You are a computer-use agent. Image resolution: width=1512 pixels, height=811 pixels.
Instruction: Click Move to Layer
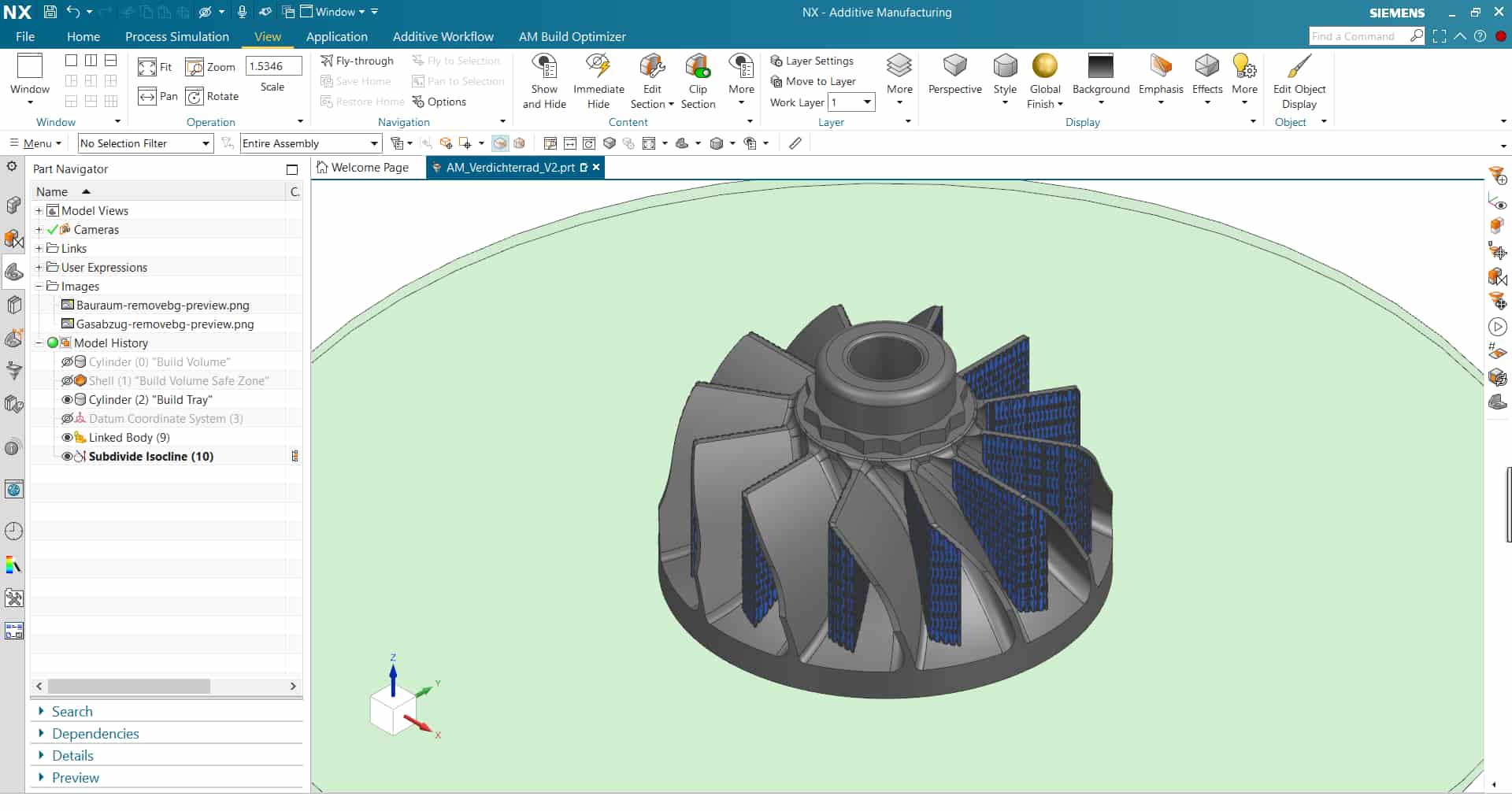pyautogui.click(x=813, y=81)
